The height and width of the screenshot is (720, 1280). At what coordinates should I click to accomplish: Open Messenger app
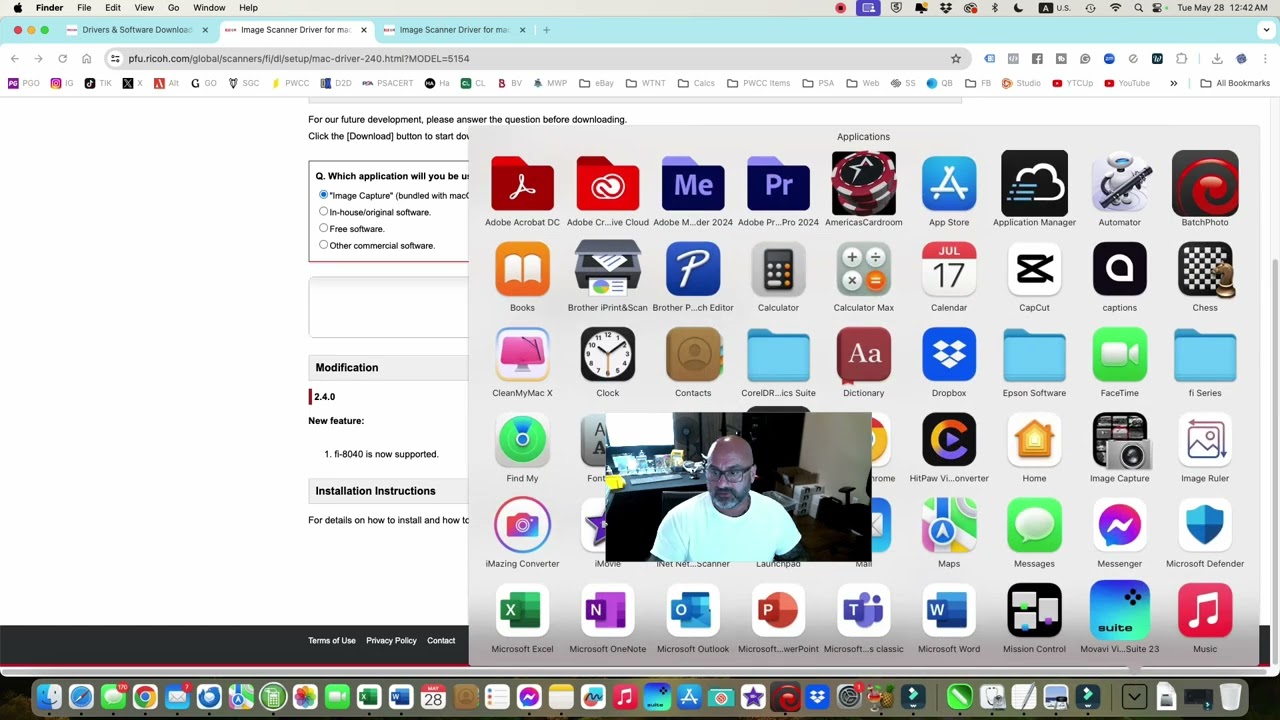click(1120, 526)
